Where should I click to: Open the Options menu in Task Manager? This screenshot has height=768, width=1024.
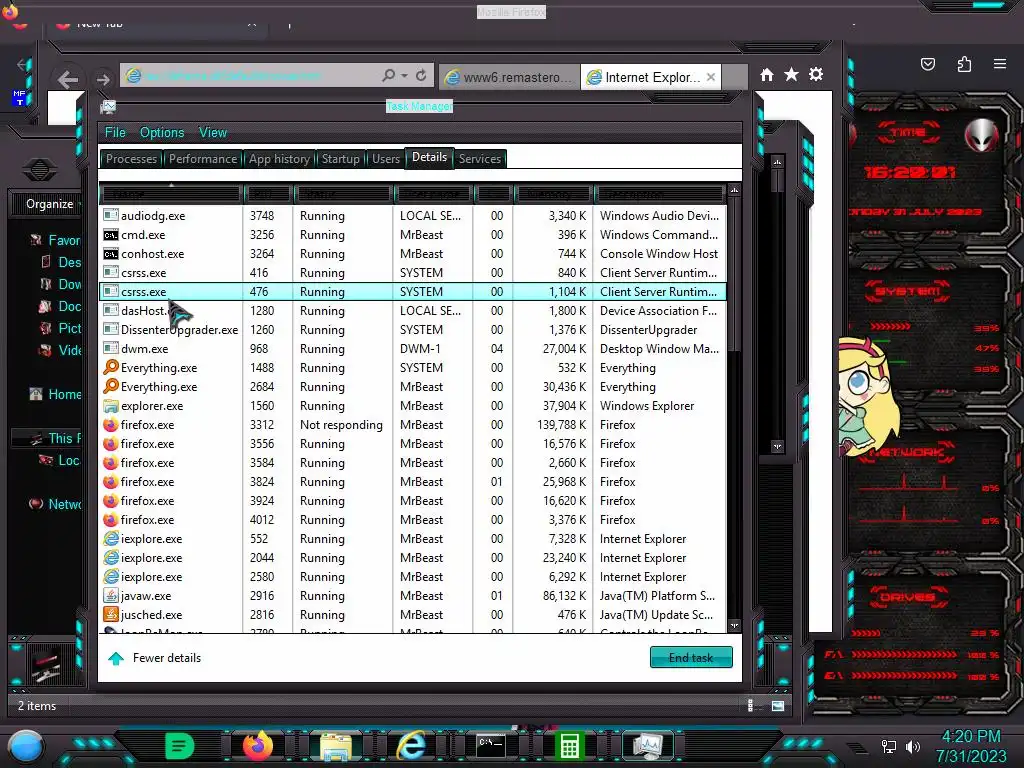coord(162,133)
